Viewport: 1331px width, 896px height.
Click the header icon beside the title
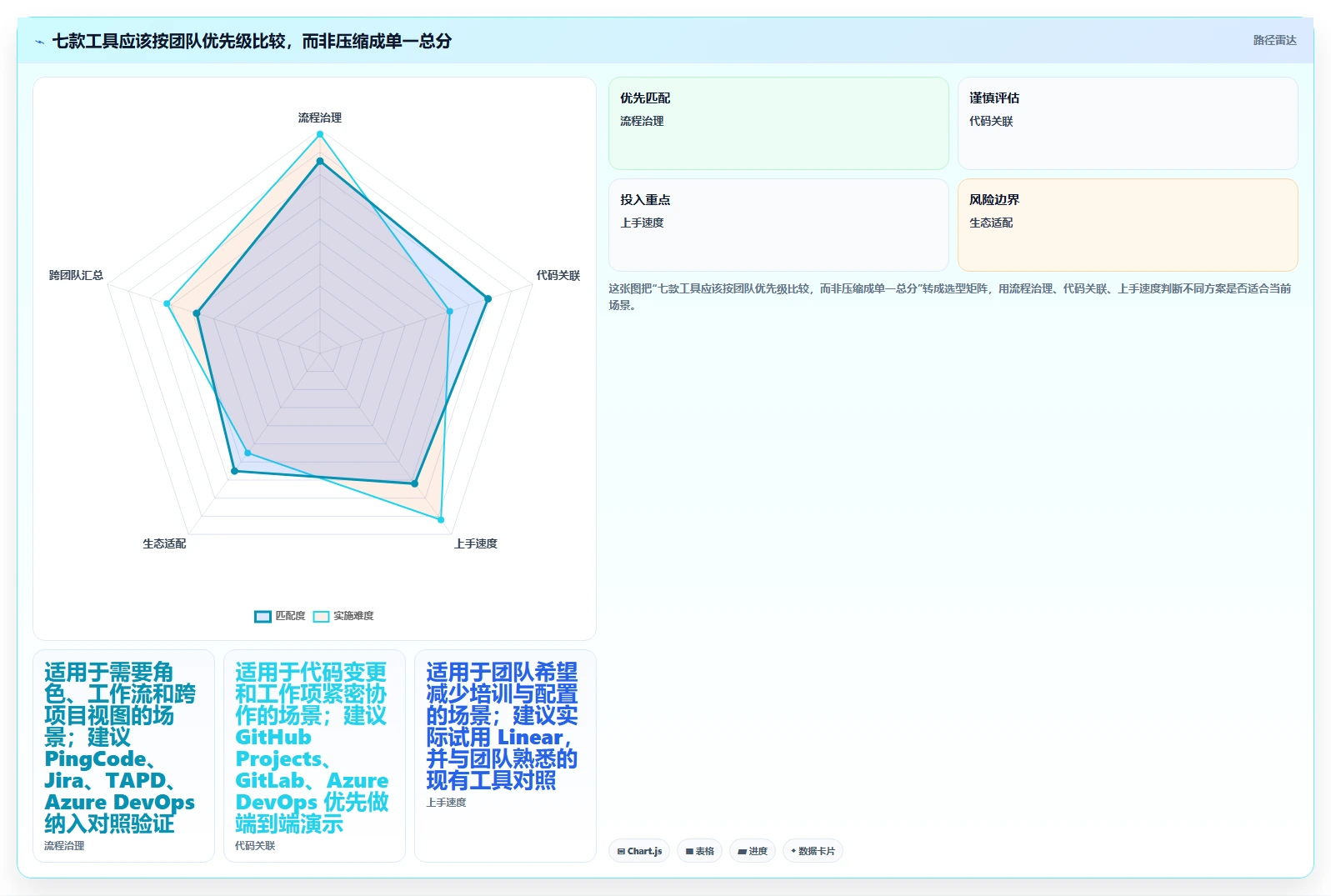[39, 42]
